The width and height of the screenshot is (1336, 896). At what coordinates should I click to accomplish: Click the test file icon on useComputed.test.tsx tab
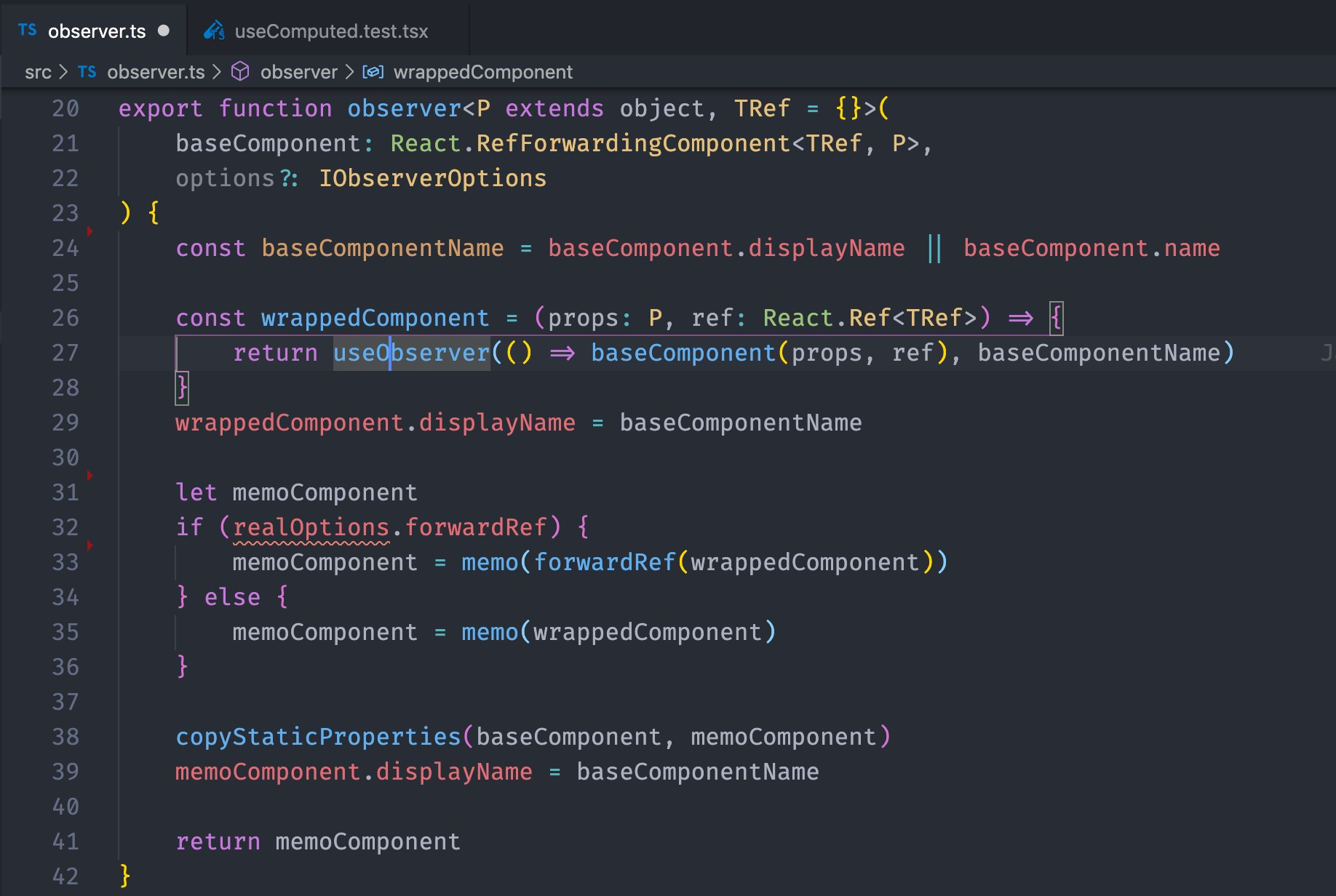[x=214, y=31]
